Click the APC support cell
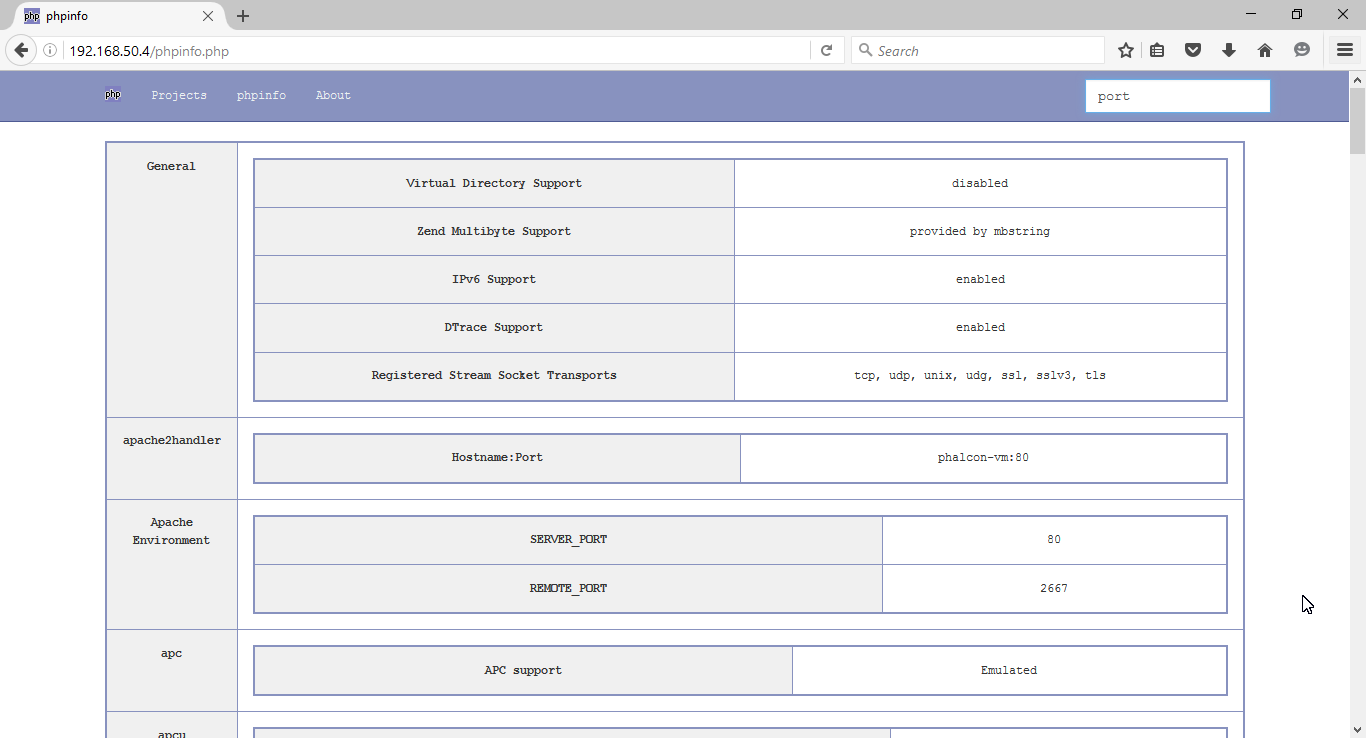The image size is (1366, 738). pos(523,671)
